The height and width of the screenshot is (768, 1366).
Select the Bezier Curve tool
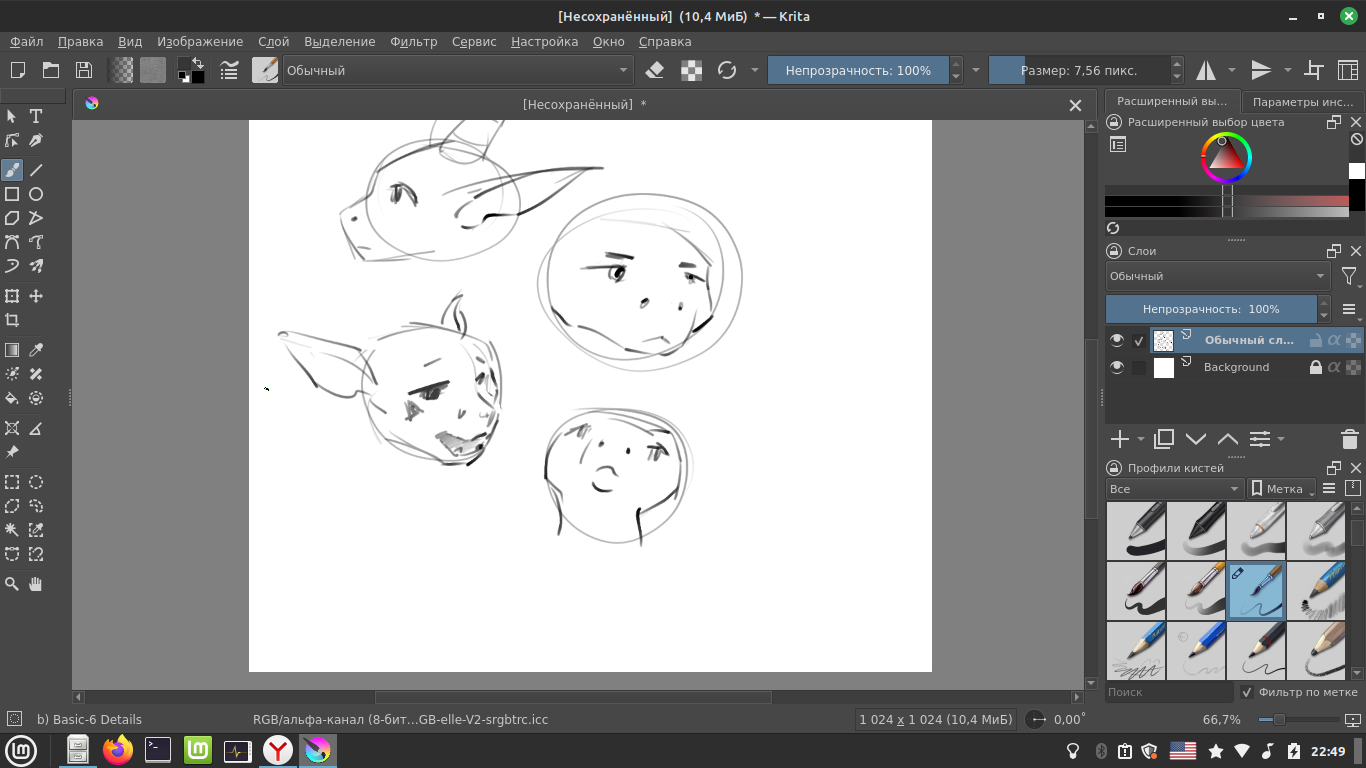tap(12, 242)
